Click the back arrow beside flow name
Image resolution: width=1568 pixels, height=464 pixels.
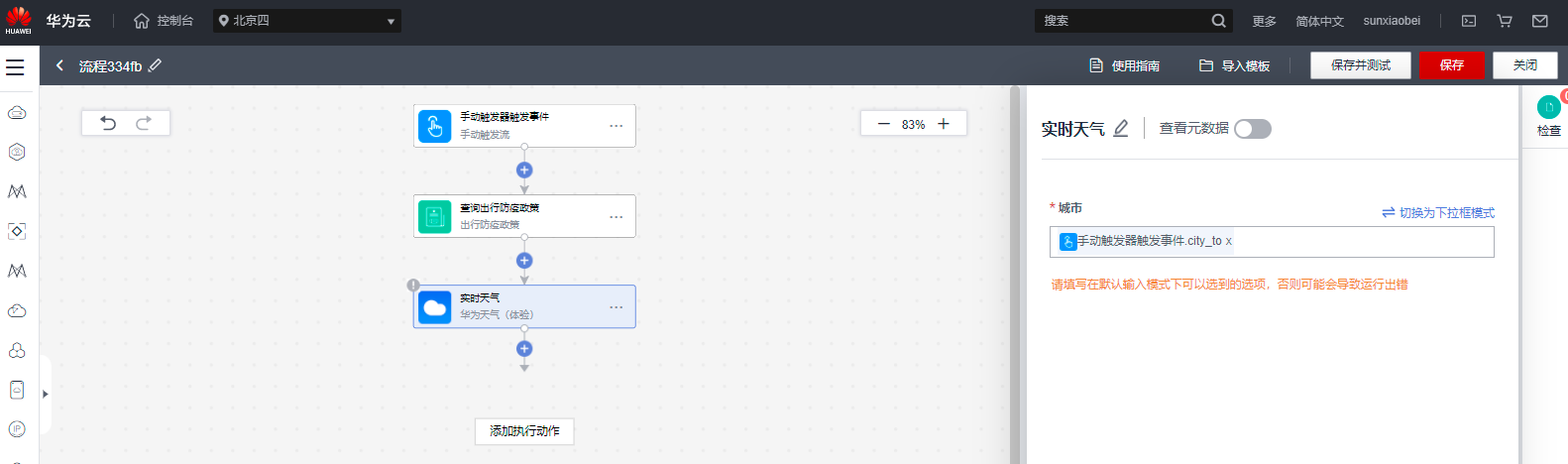(59, 65)
